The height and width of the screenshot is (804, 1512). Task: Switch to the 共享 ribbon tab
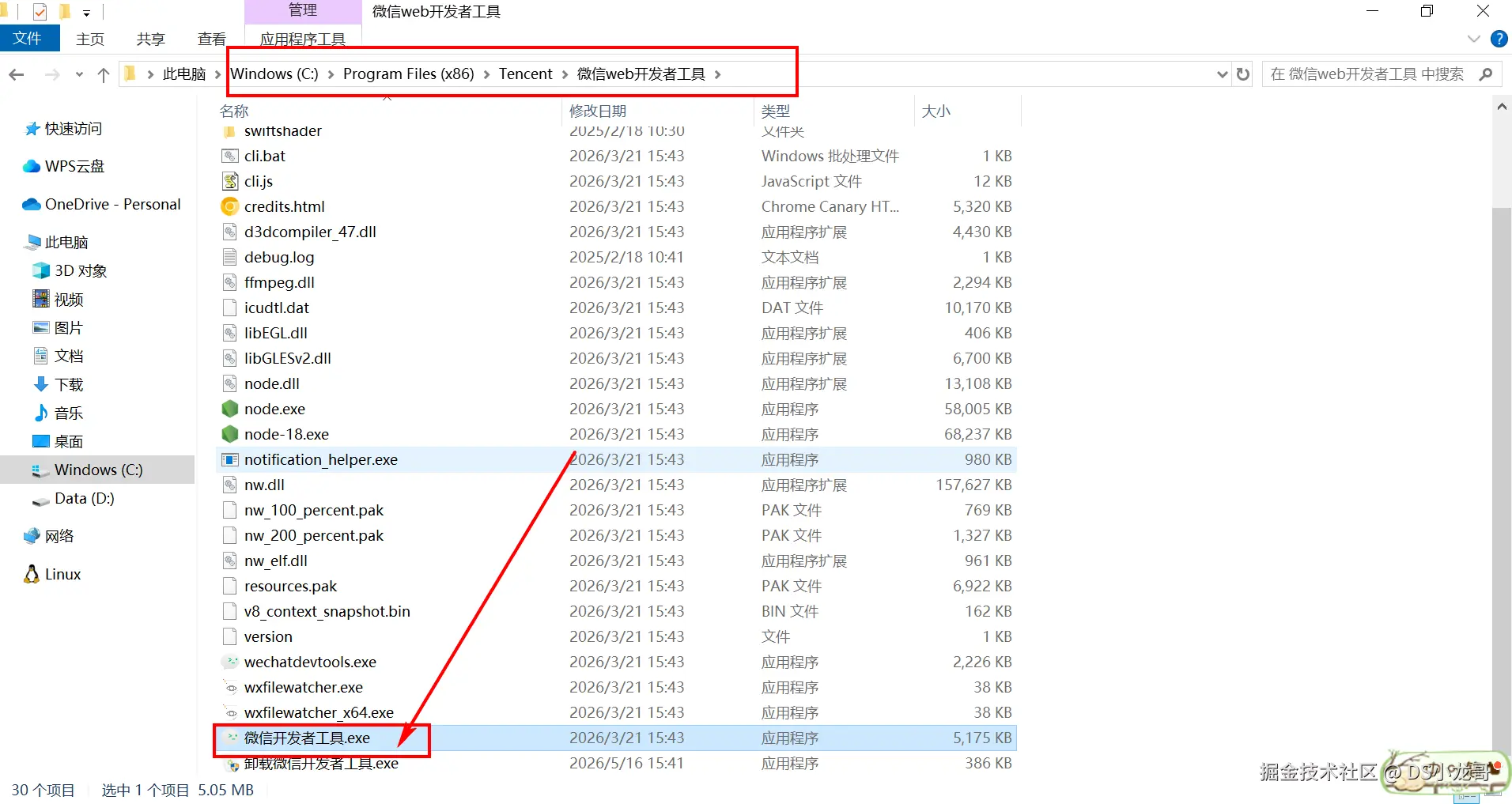point(150,39)
